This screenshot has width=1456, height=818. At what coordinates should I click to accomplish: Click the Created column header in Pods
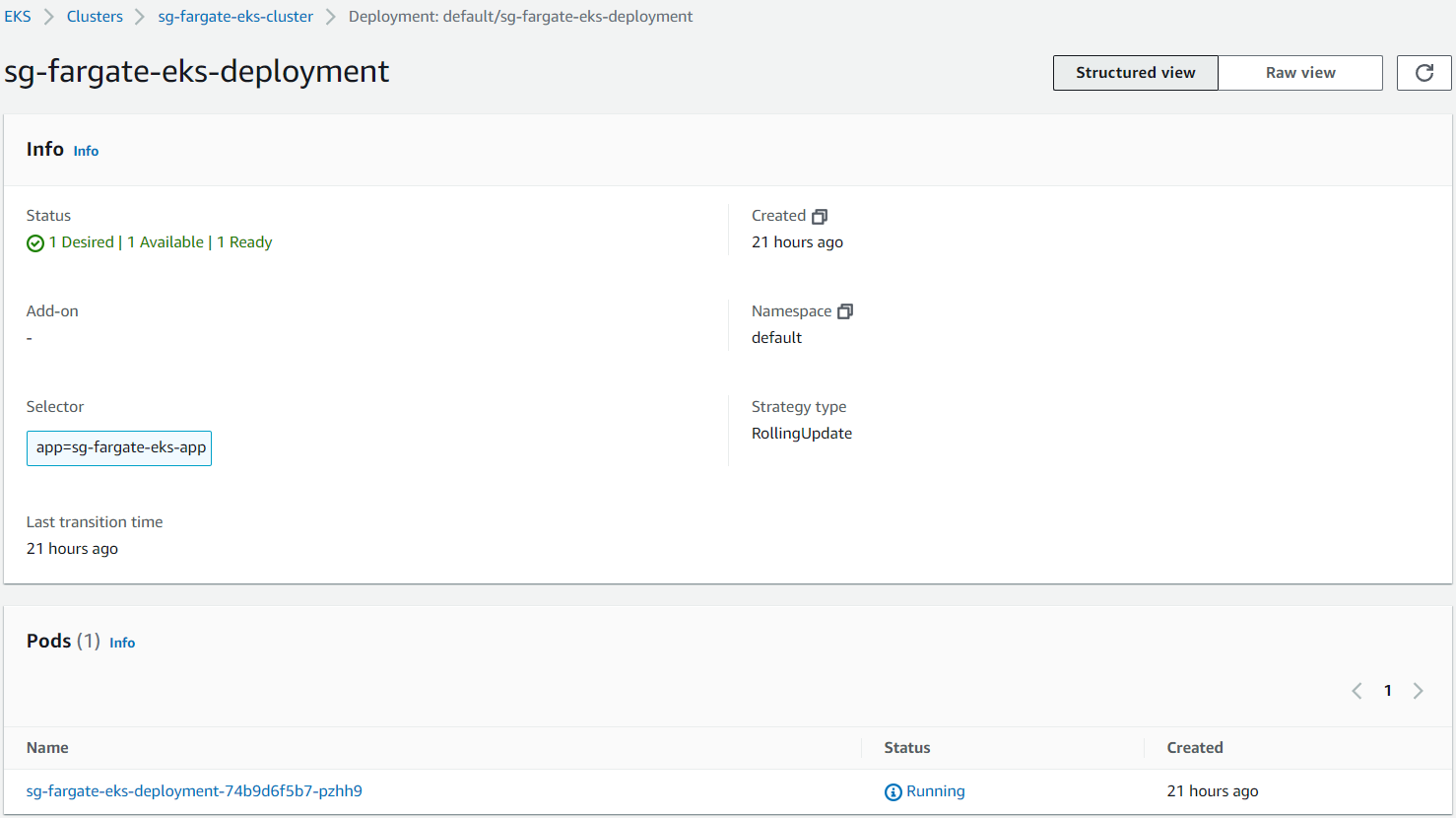point(1195,748)
